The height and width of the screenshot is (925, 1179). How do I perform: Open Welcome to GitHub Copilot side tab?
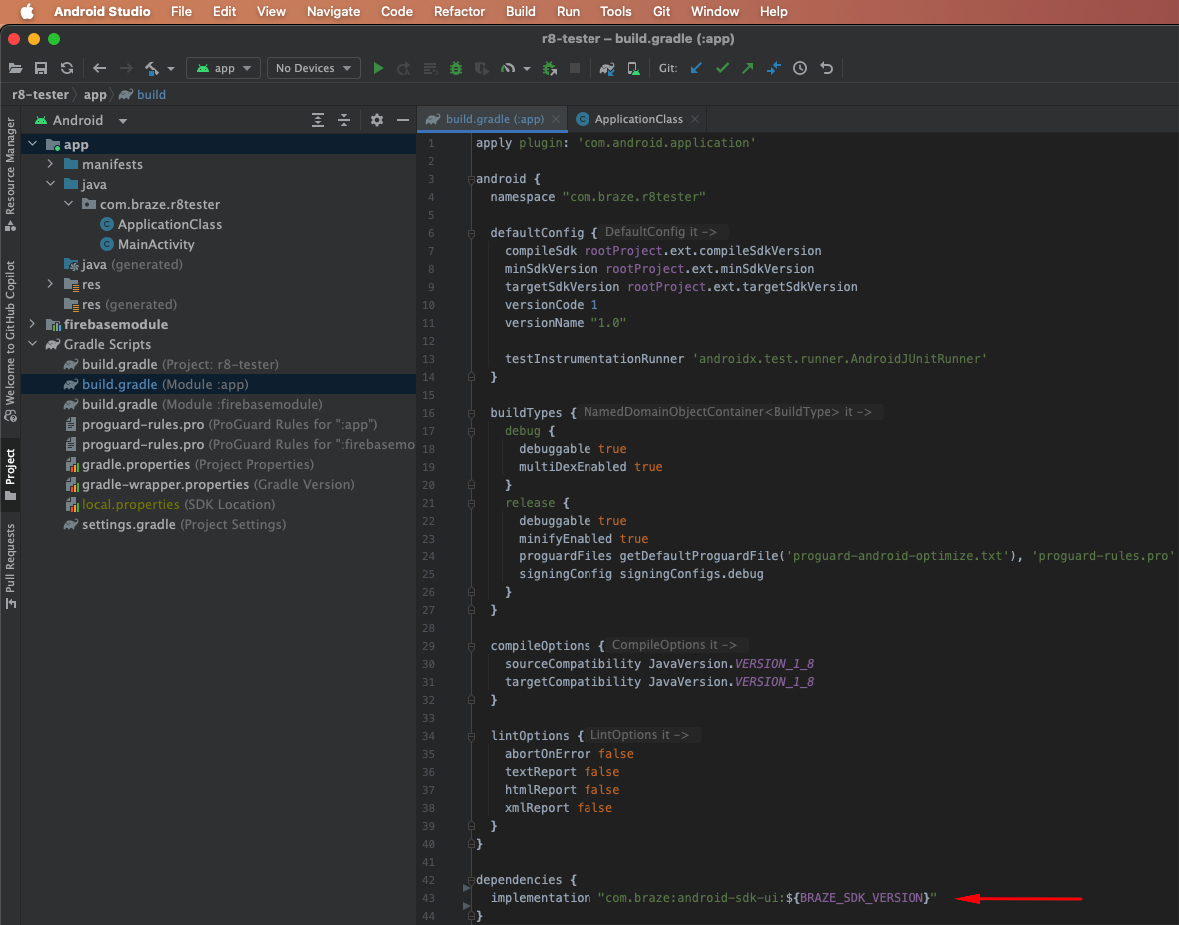click(x=11, y=341)
